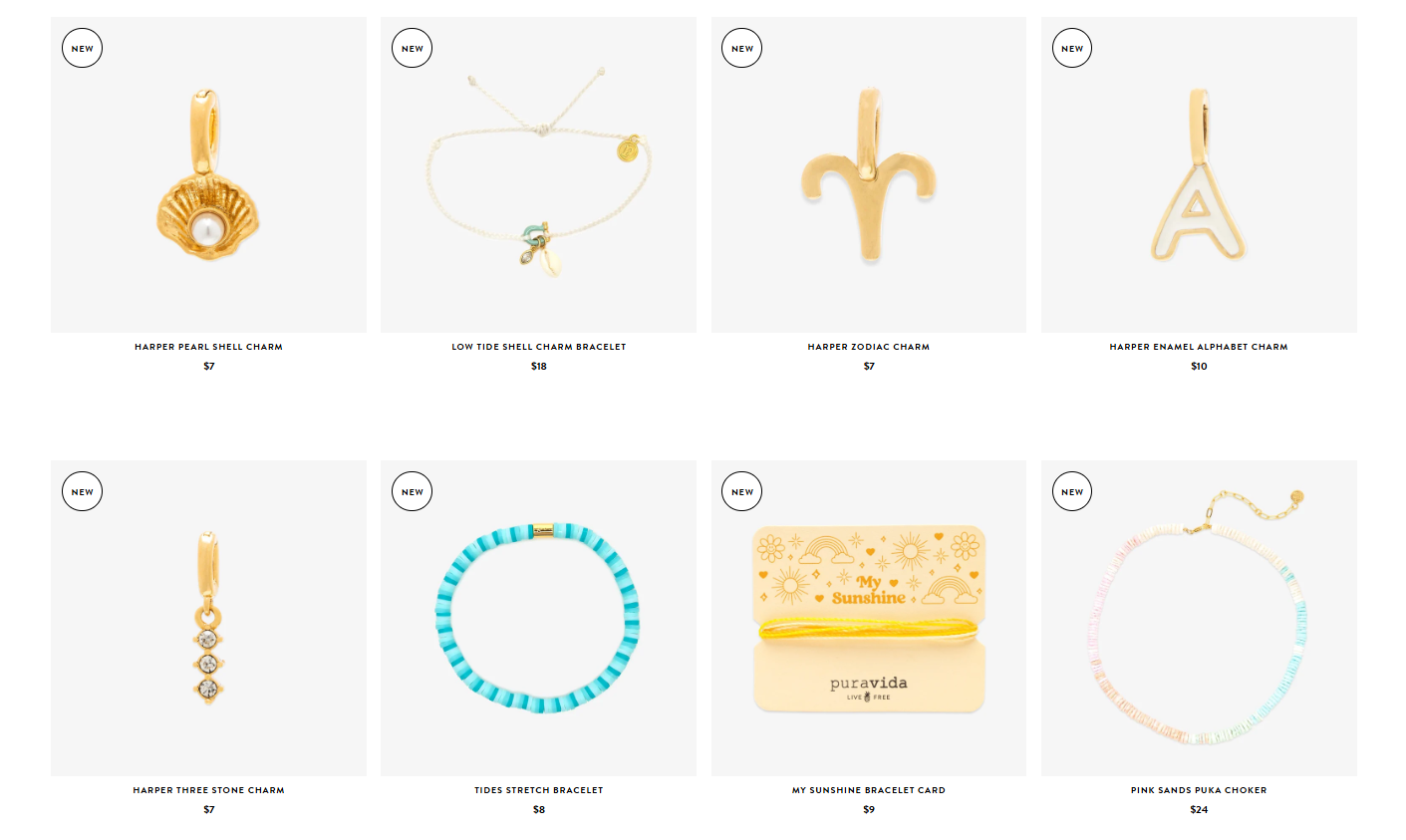Go to the Harper Zodiac Charm title link
Image resolution: width=1406 pixels, height=840 pixels.
(x=868, y=347)
